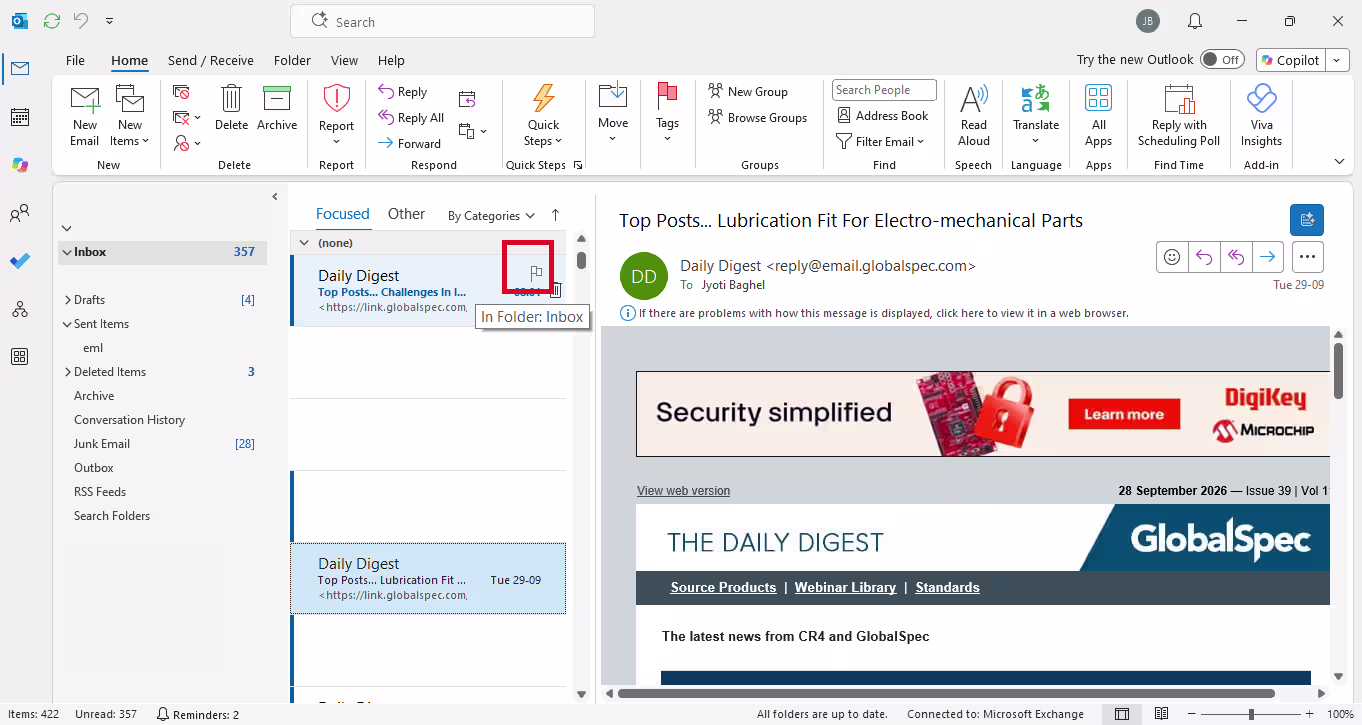Screen dimensions: 1362x725
Task: Collapse the ribbon with the chevron
Action: (1339, 161)
